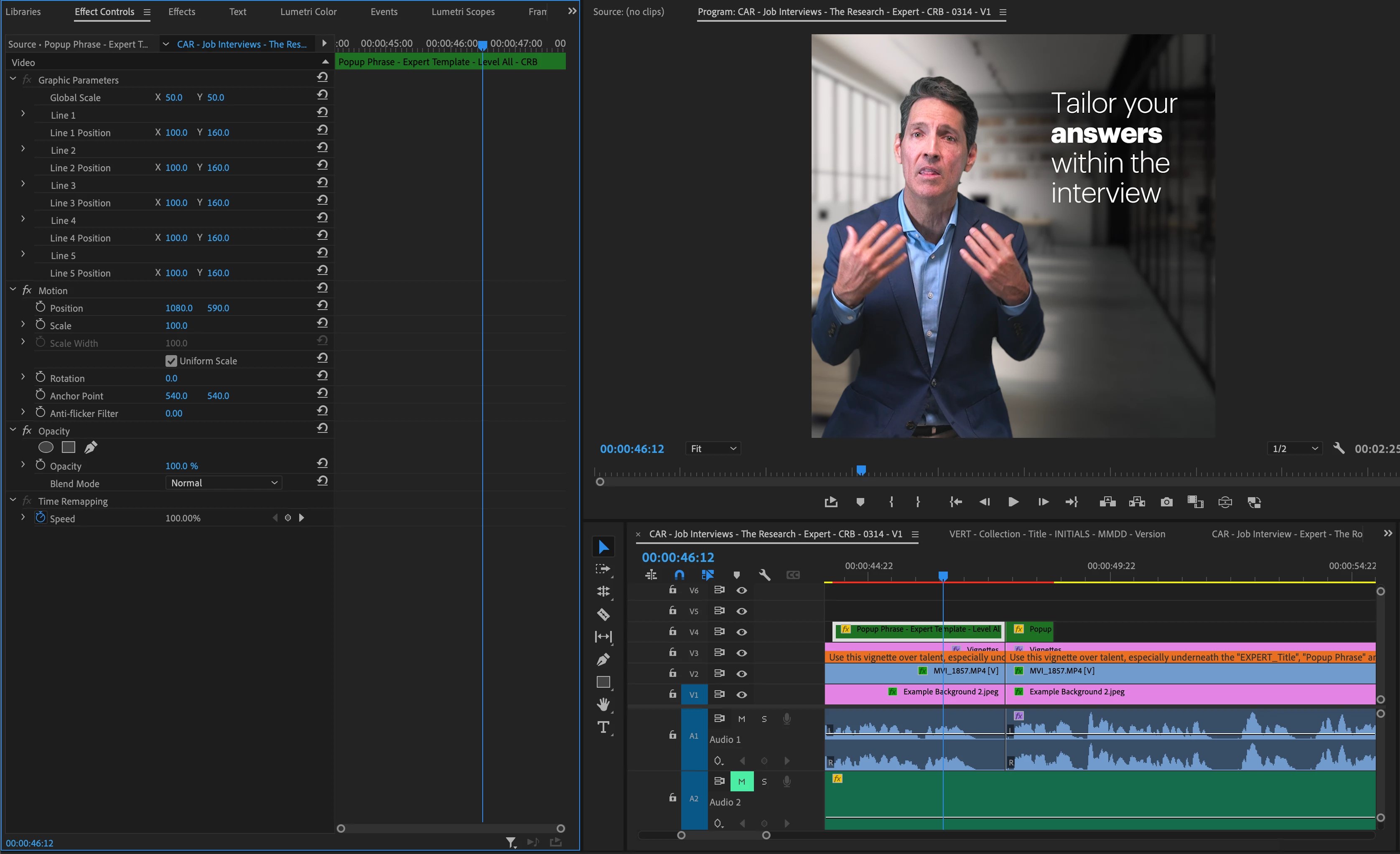Switch to the Lumetri Color tab
Viewport: 1400px width, 854px height.
[x=308, y=11]
